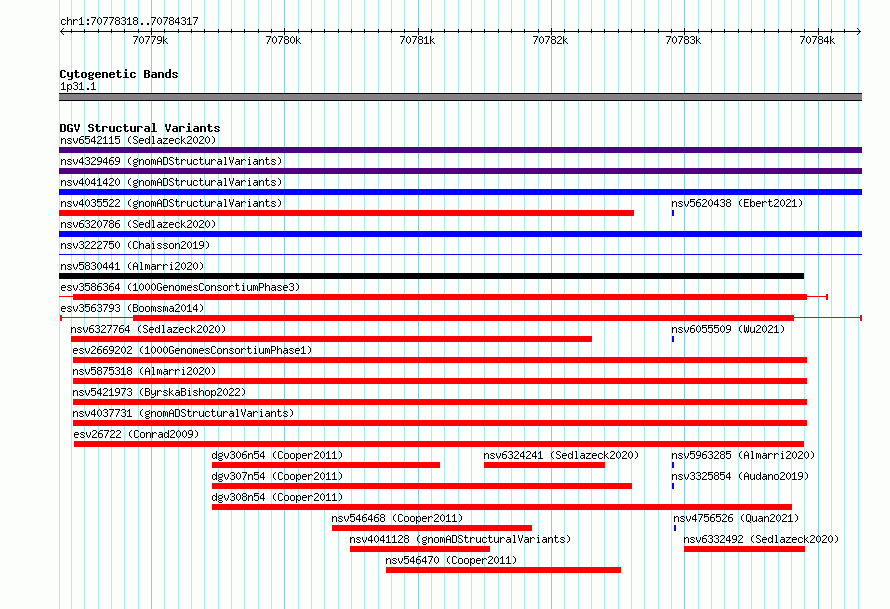Open nsv4041420 (gnomADStructuralVariants) label
This screenshot has width=890, height=609.
[x=171, y=182]
